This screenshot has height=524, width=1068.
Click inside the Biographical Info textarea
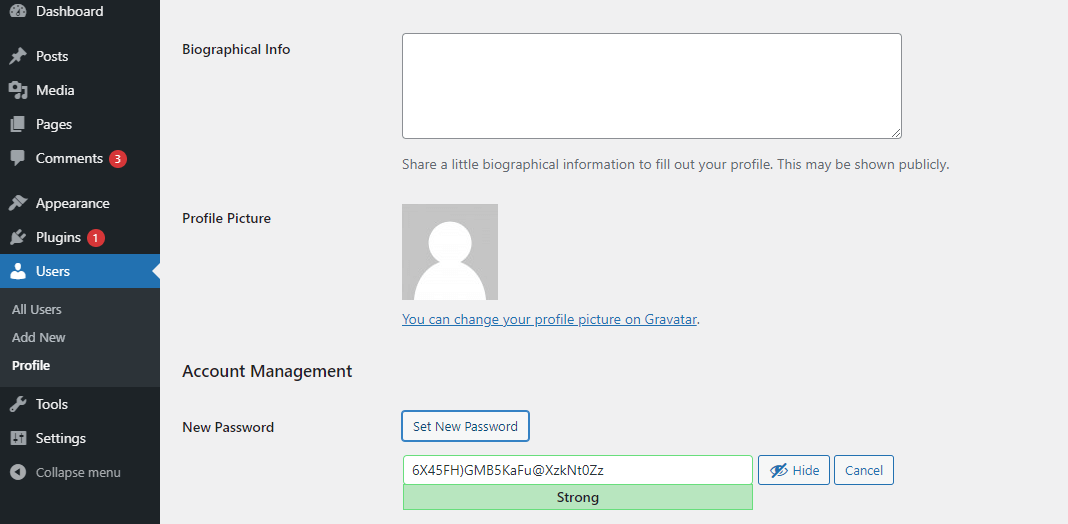click(x=651, y=86)
